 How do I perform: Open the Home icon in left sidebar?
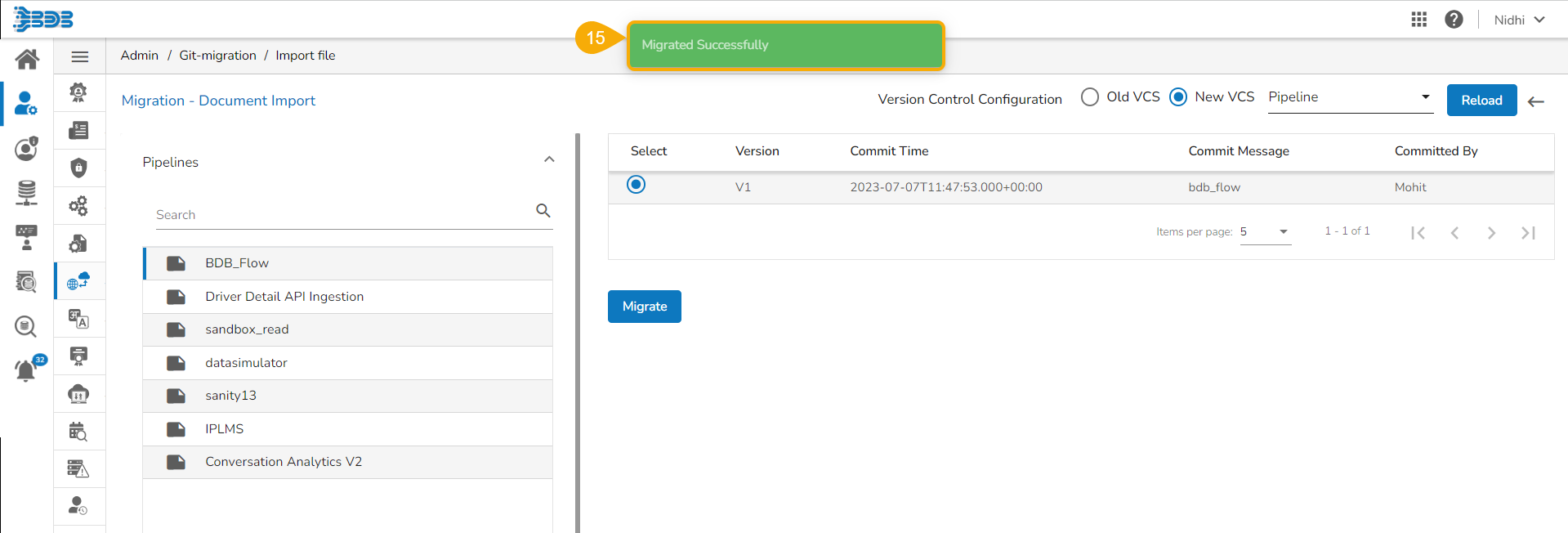click(27, 59)
